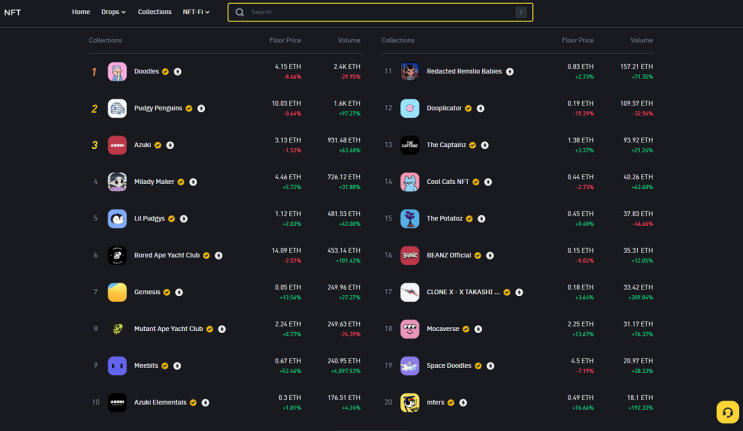This screenshot has height=431, width=743.
Task: Click the Mutant Ape Yacht Club avatar
Action: click(117, 329)
